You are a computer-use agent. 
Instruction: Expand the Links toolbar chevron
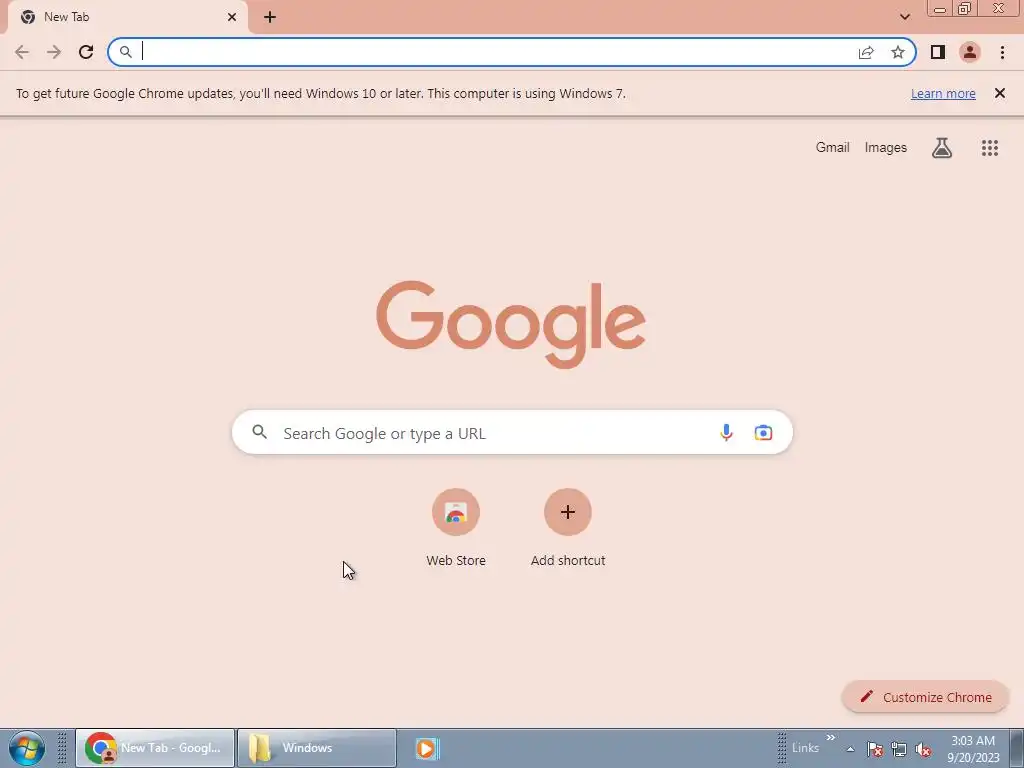click(x=831, y=738)
